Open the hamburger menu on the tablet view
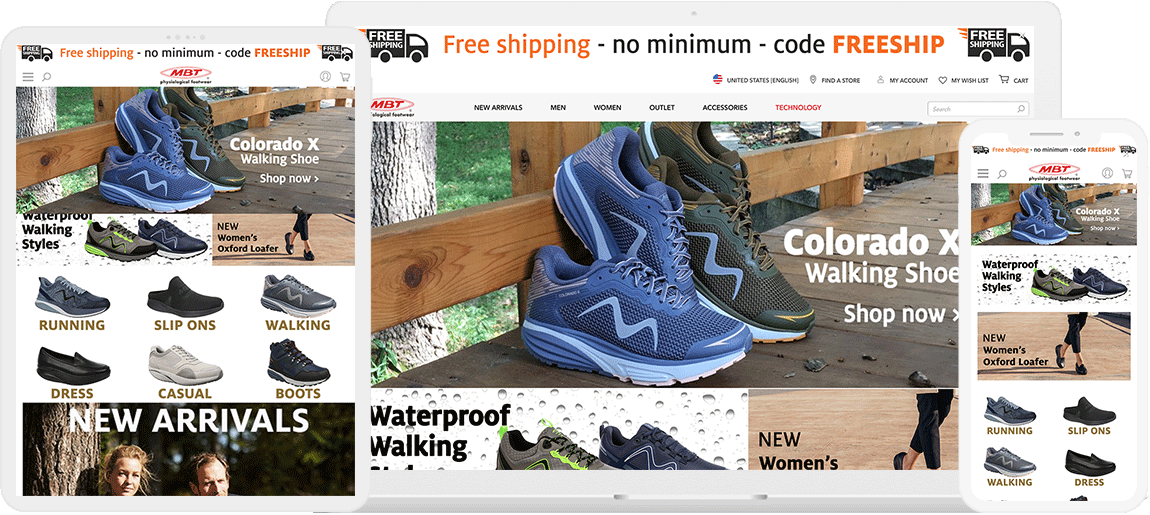Screen dimensions: 1150x515 point(28,76)
